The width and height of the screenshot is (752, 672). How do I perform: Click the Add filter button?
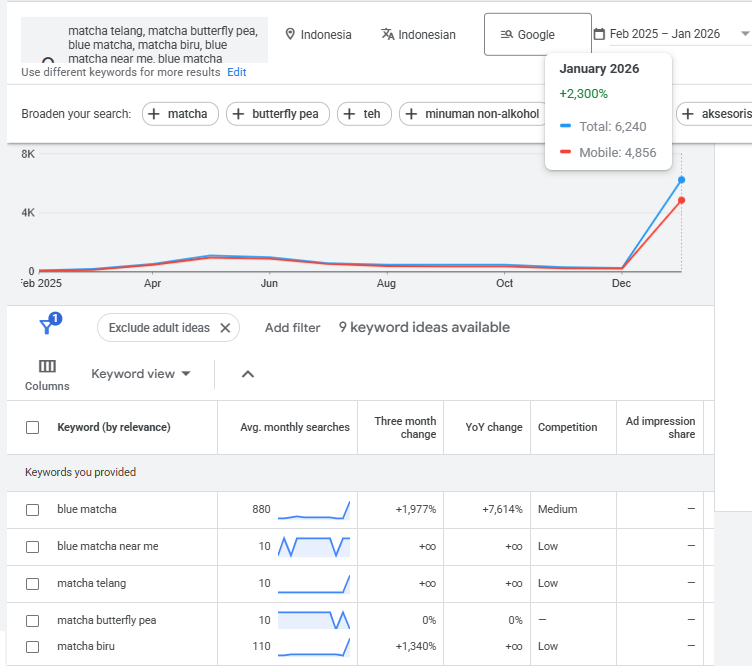point(292,328)
